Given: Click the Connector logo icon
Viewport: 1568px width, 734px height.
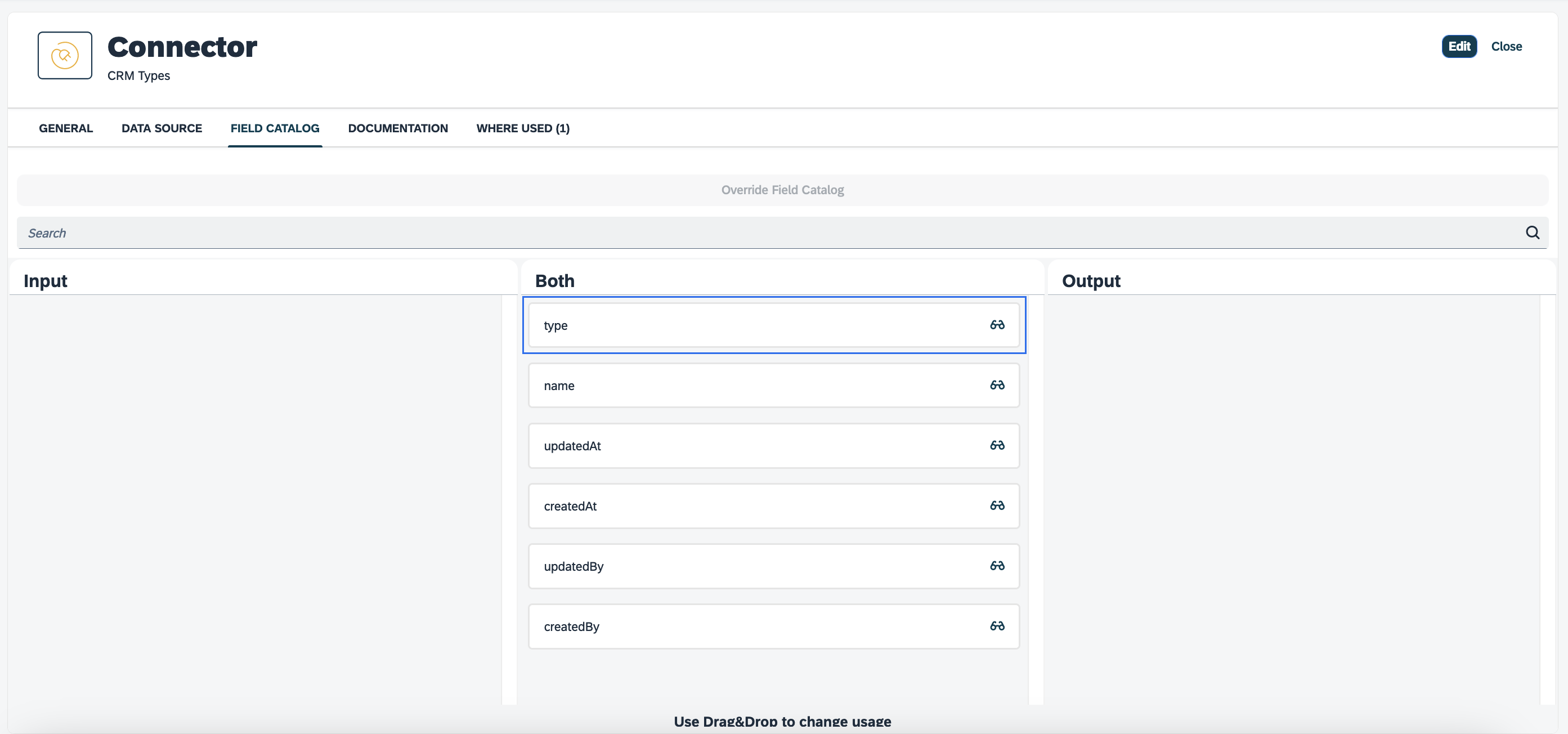Looking at the screenshot, I should coord(65,55).
